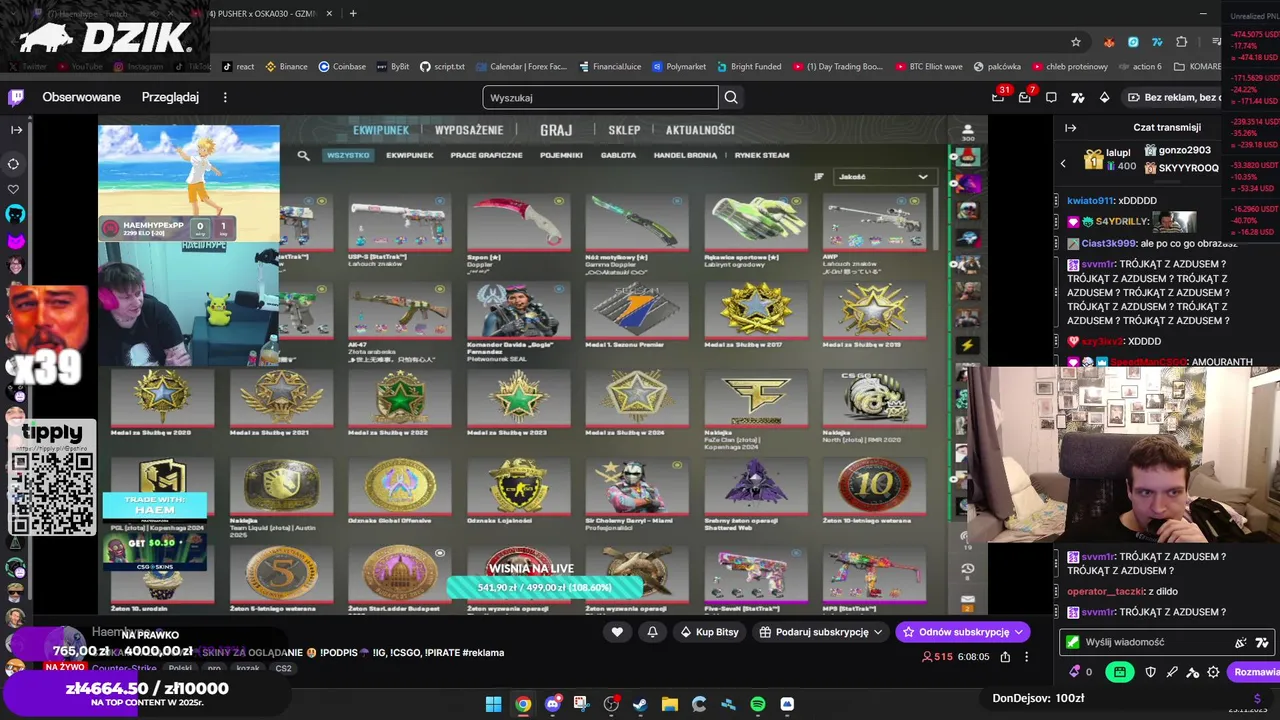
Task: Open the notifications inbox showing 31
Action: (998, 97)
